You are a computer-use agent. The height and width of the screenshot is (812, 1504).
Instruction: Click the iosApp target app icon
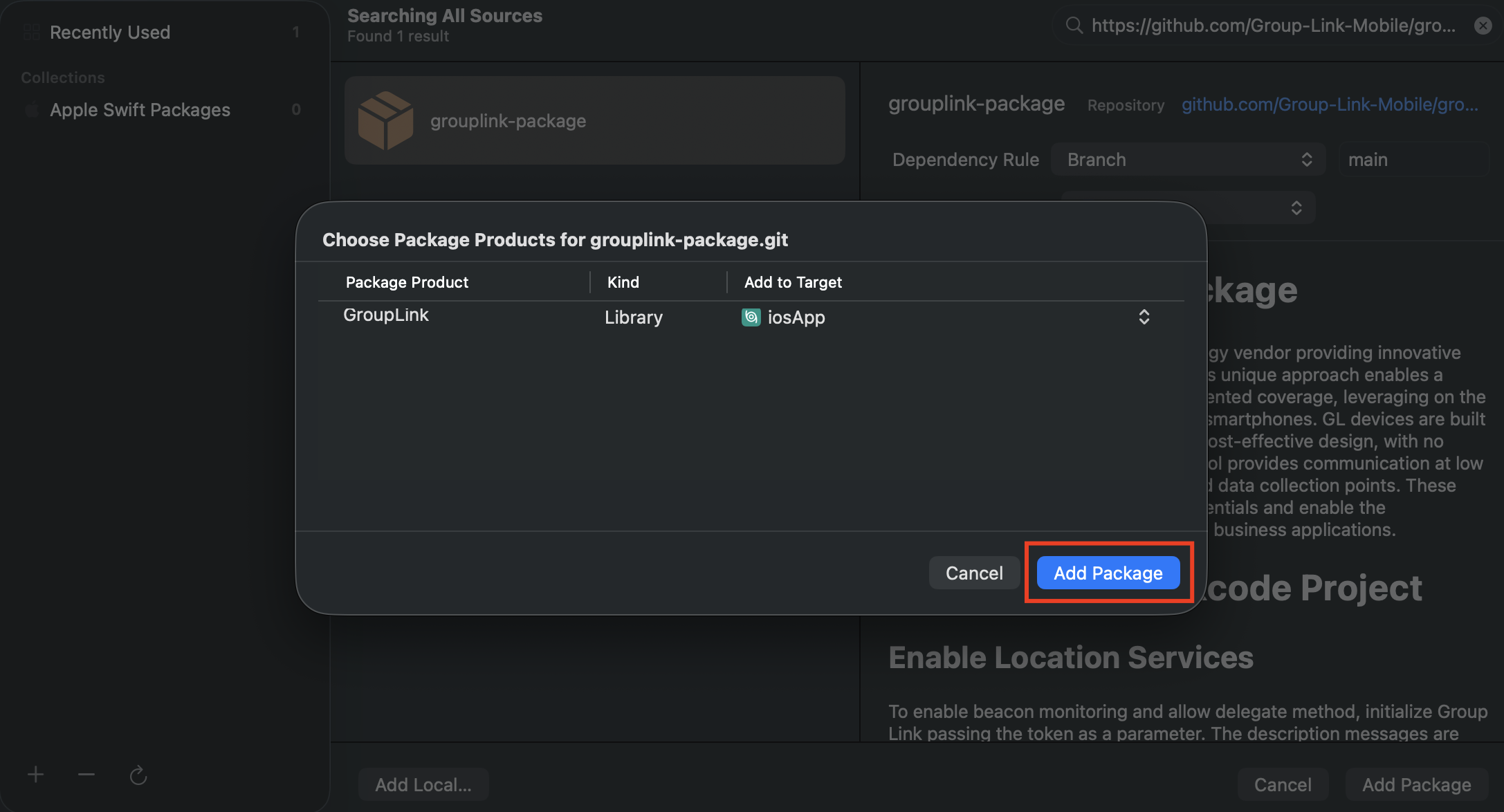click(x=751, y=317)
